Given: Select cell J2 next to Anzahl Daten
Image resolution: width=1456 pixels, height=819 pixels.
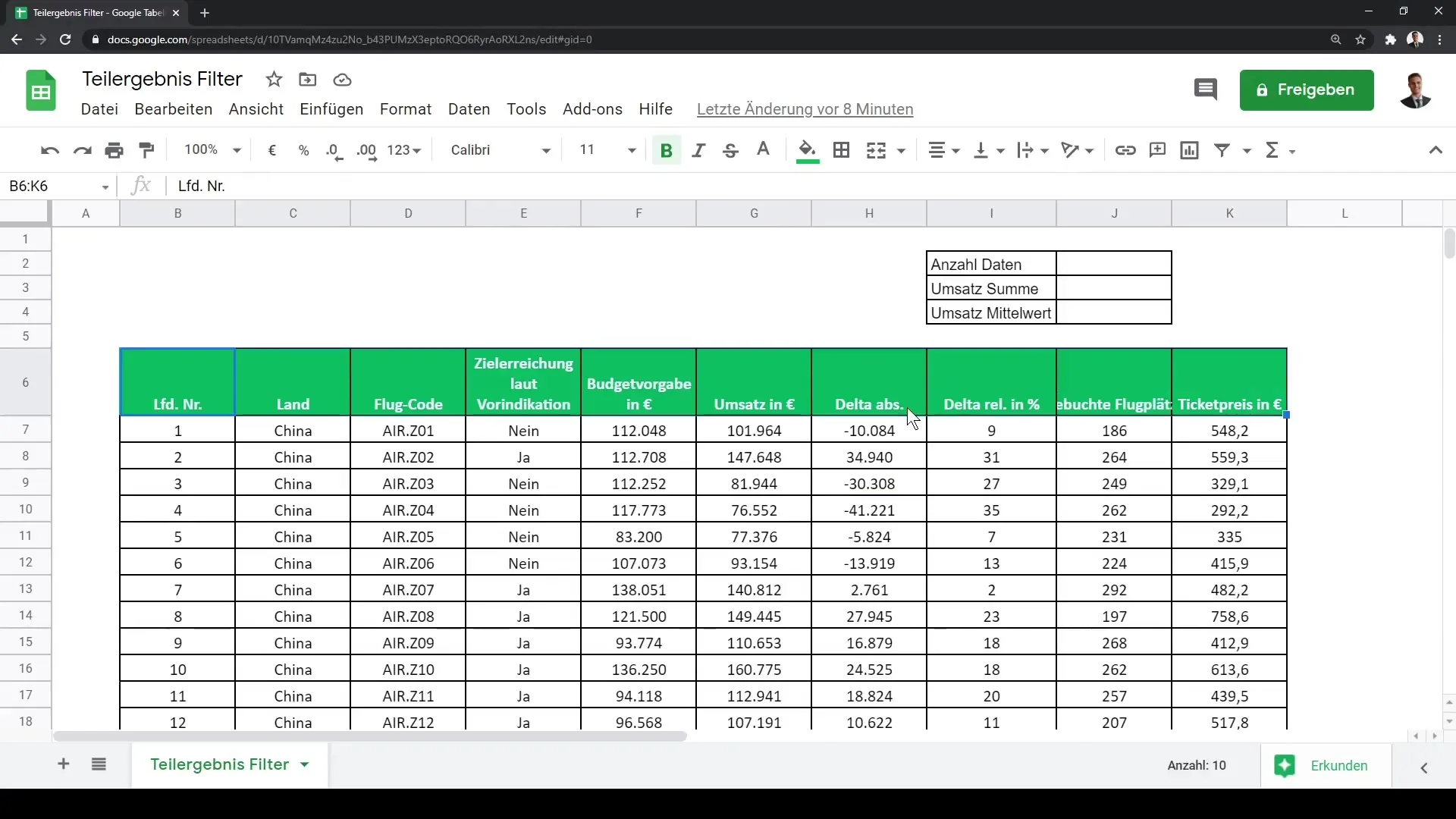Looking at the screenshot, I should pos(1114,264).
